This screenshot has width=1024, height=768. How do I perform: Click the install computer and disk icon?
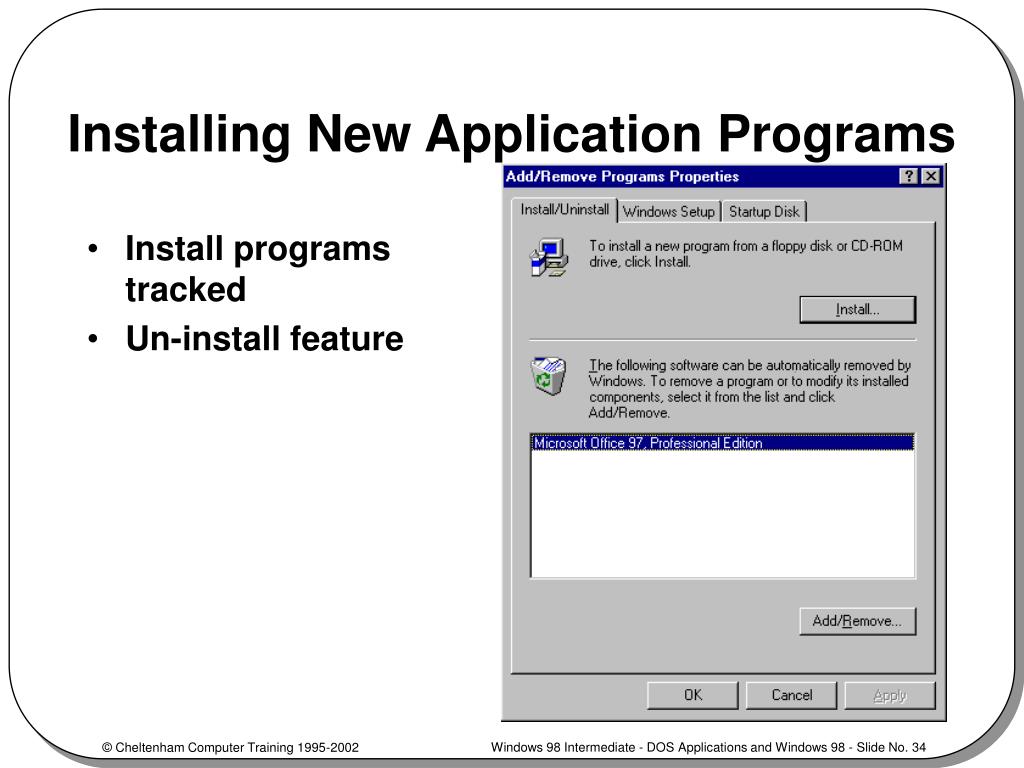[x=549, y=257]
